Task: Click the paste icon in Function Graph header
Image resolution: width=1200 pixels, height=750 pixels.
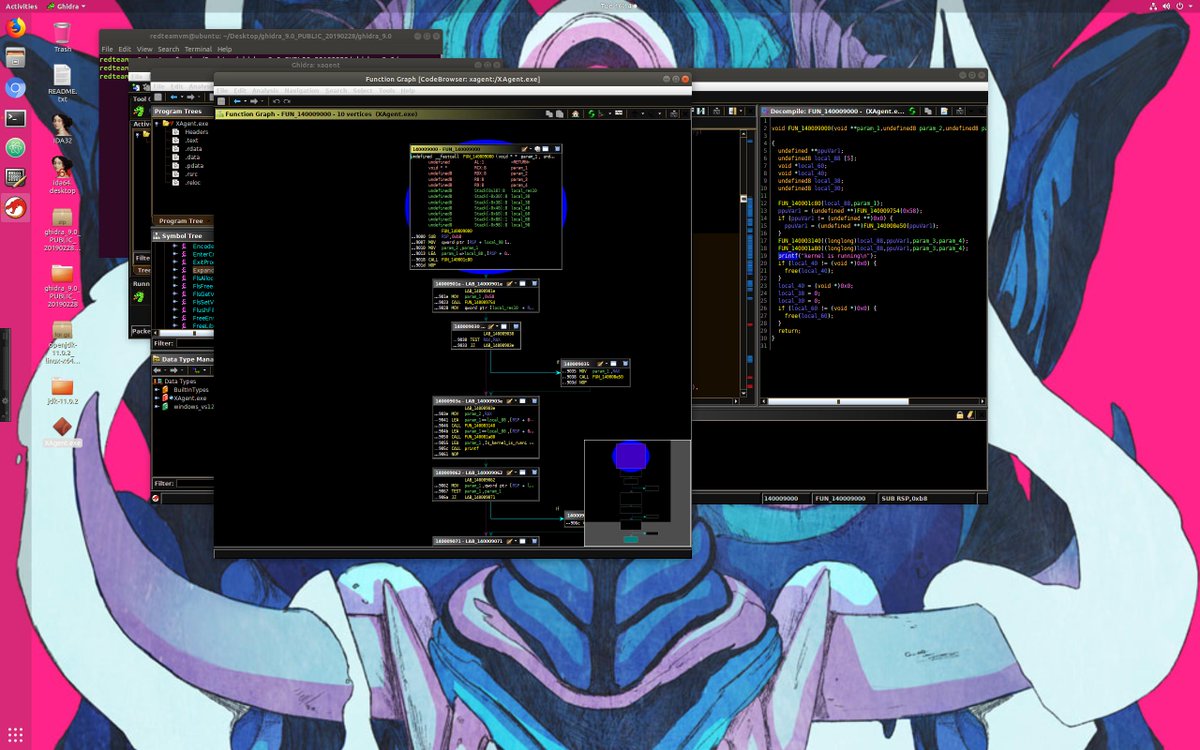Action: pyautogui.click(x=559, y=114)
